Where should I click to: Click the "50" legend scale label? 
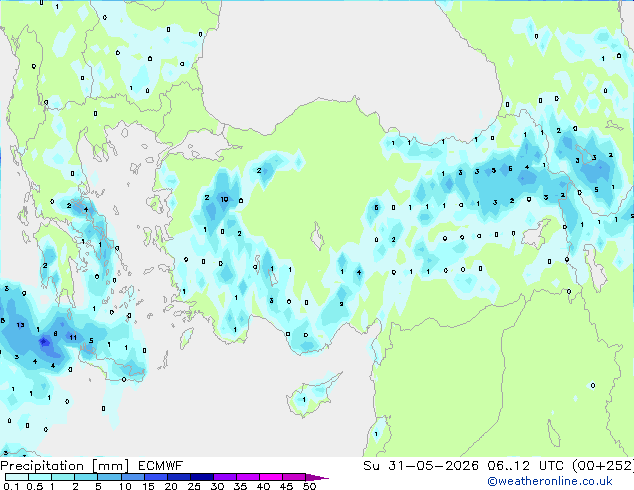pyautogui.click(x=309, y=486)
